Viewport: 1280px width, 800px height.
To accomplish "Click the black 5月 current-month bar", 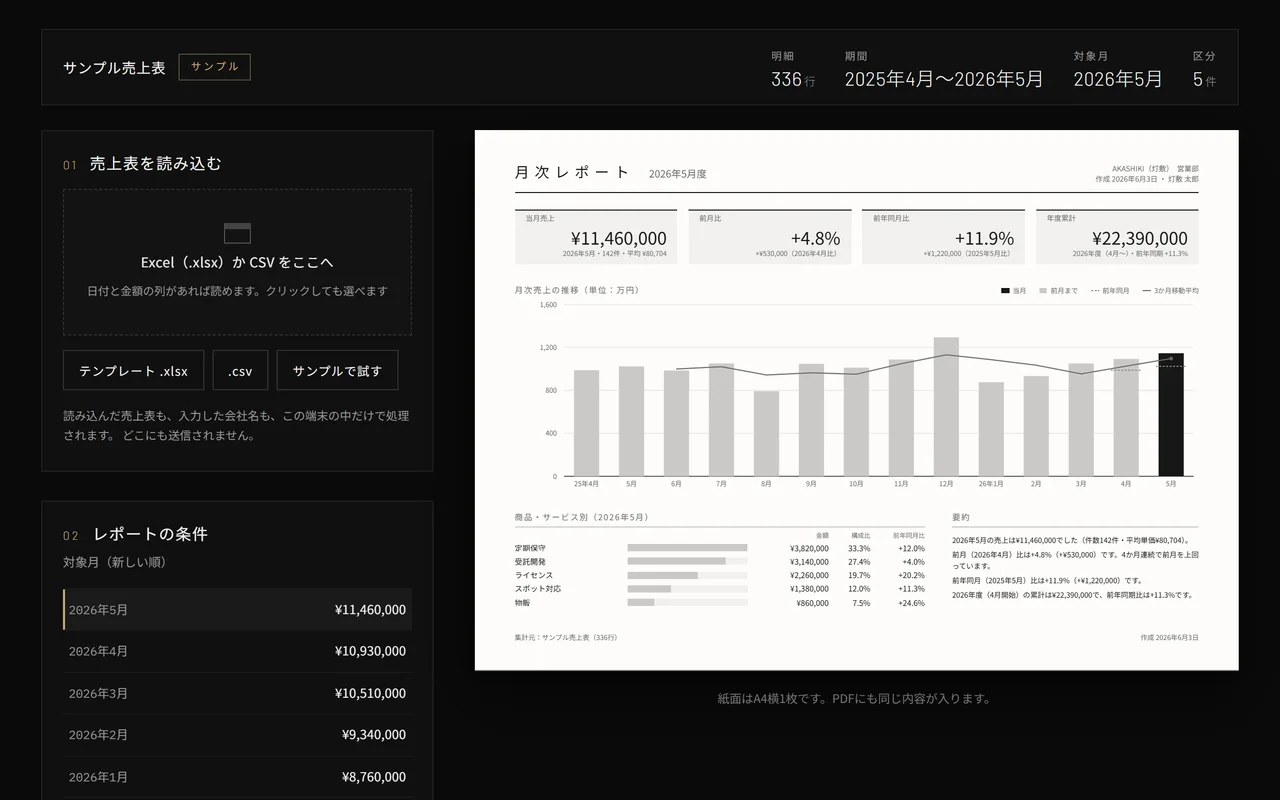I will [x=1171, y=415].
